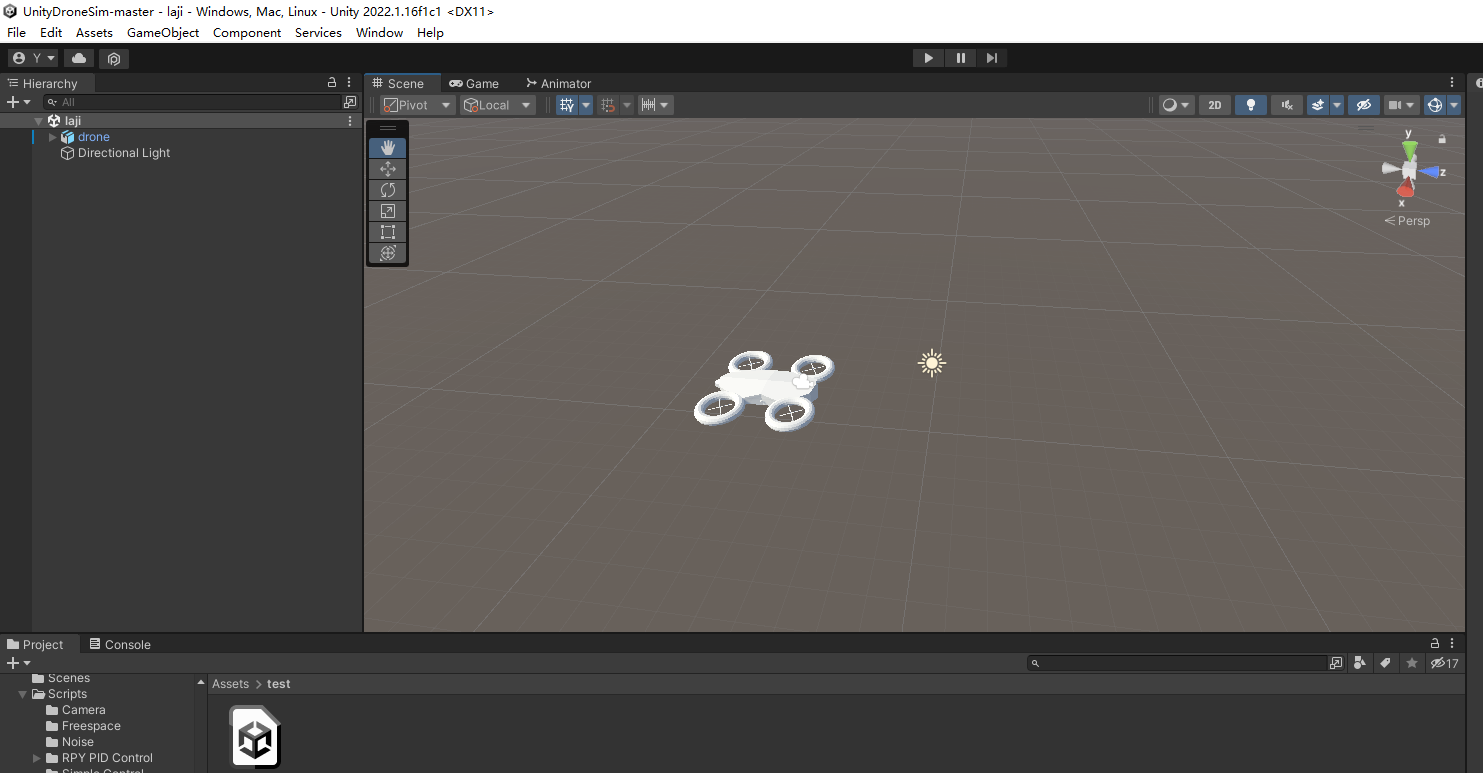The width and height of the screenshot is (1483, 773).
Task: Select the Rect transform tool
Action: pos(388,232)
